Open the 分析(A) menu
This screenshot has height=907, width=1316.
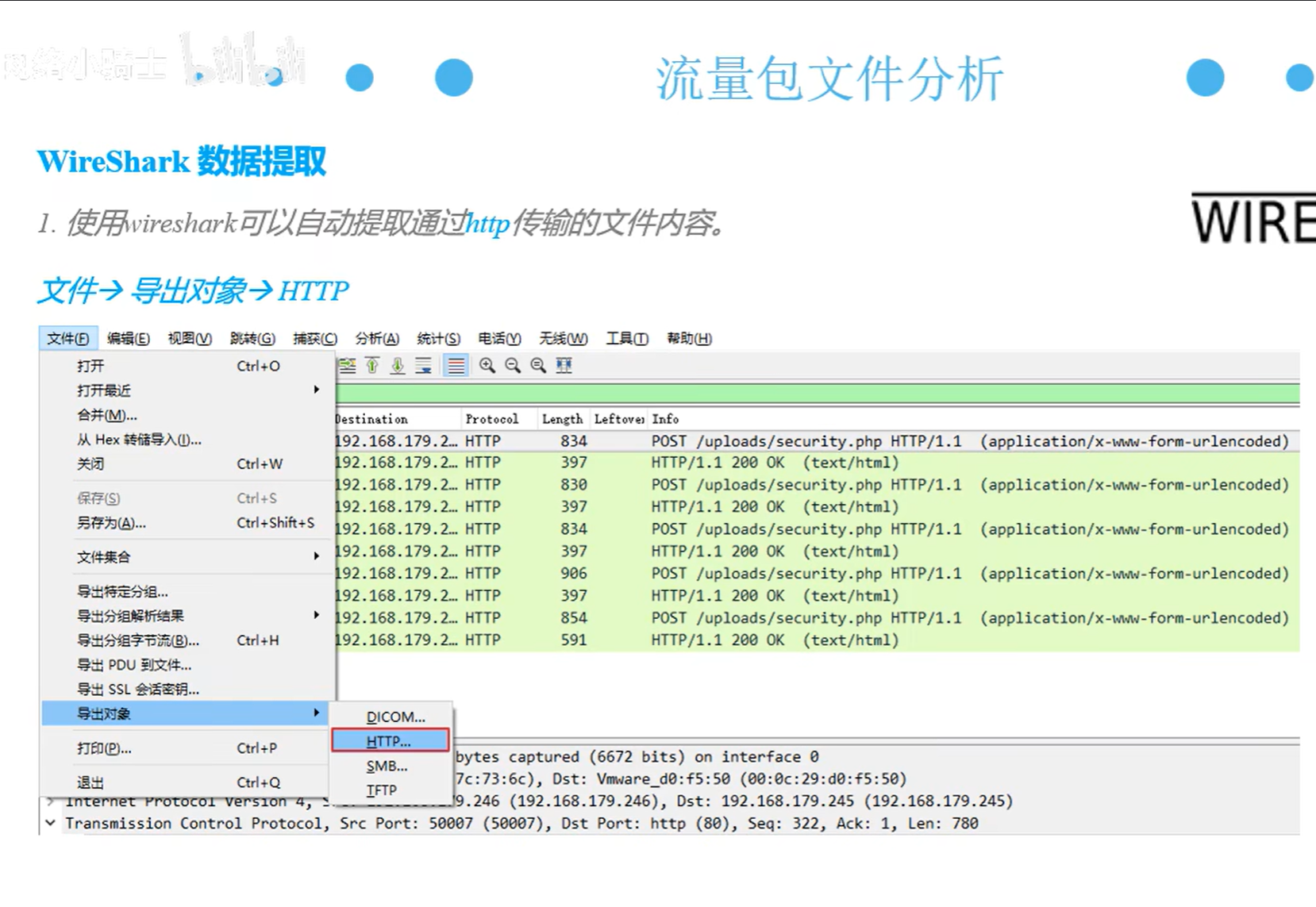[x=377, y=339]
